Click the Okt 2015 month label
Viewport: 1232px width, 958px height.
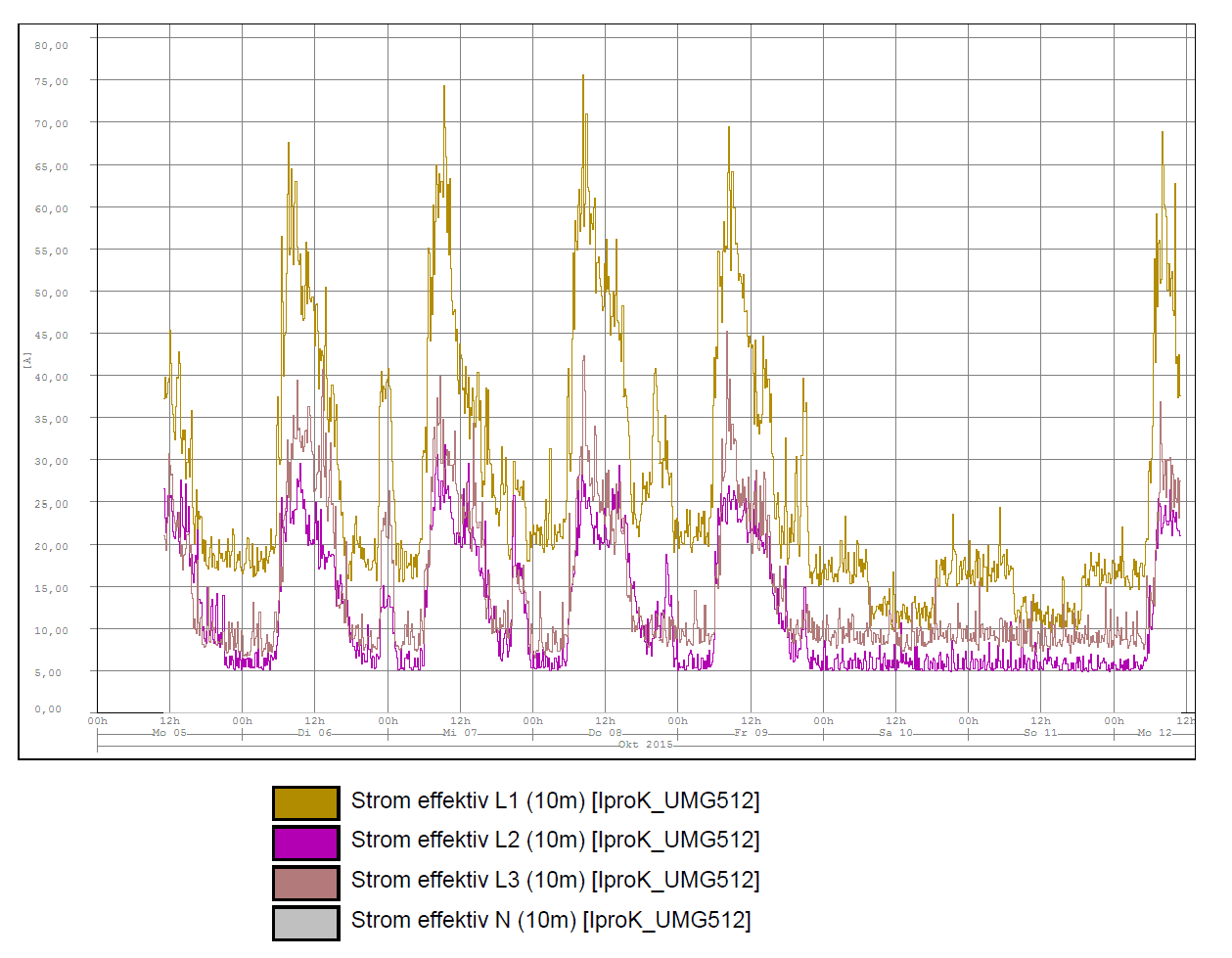click(646, 745)
